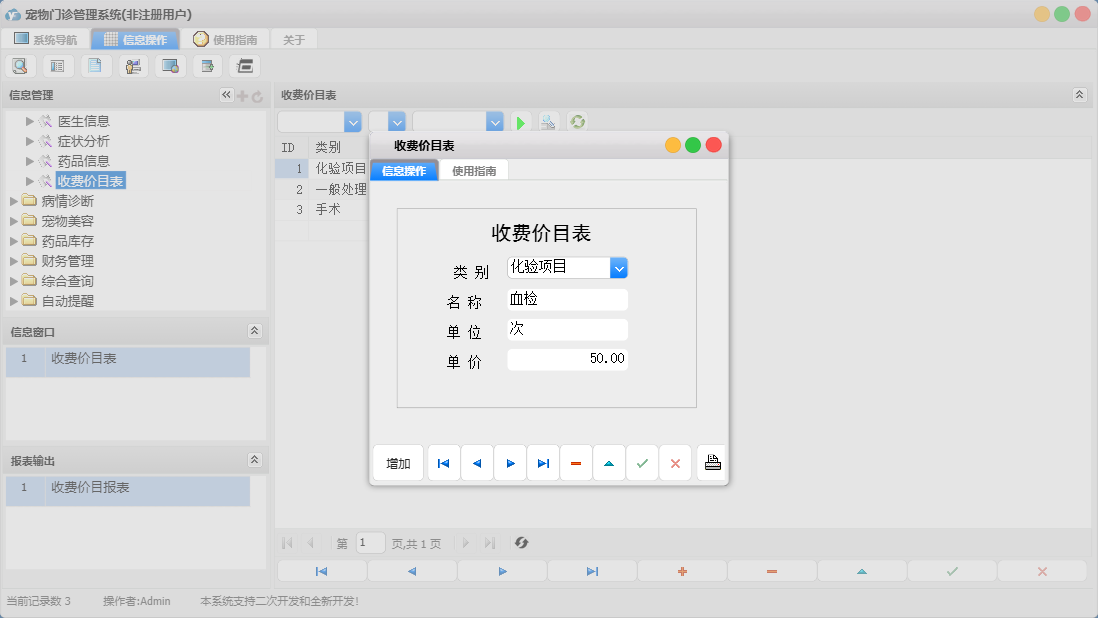Cancel edits with the red X icon

pyautogui.click(x=675, y=462)
